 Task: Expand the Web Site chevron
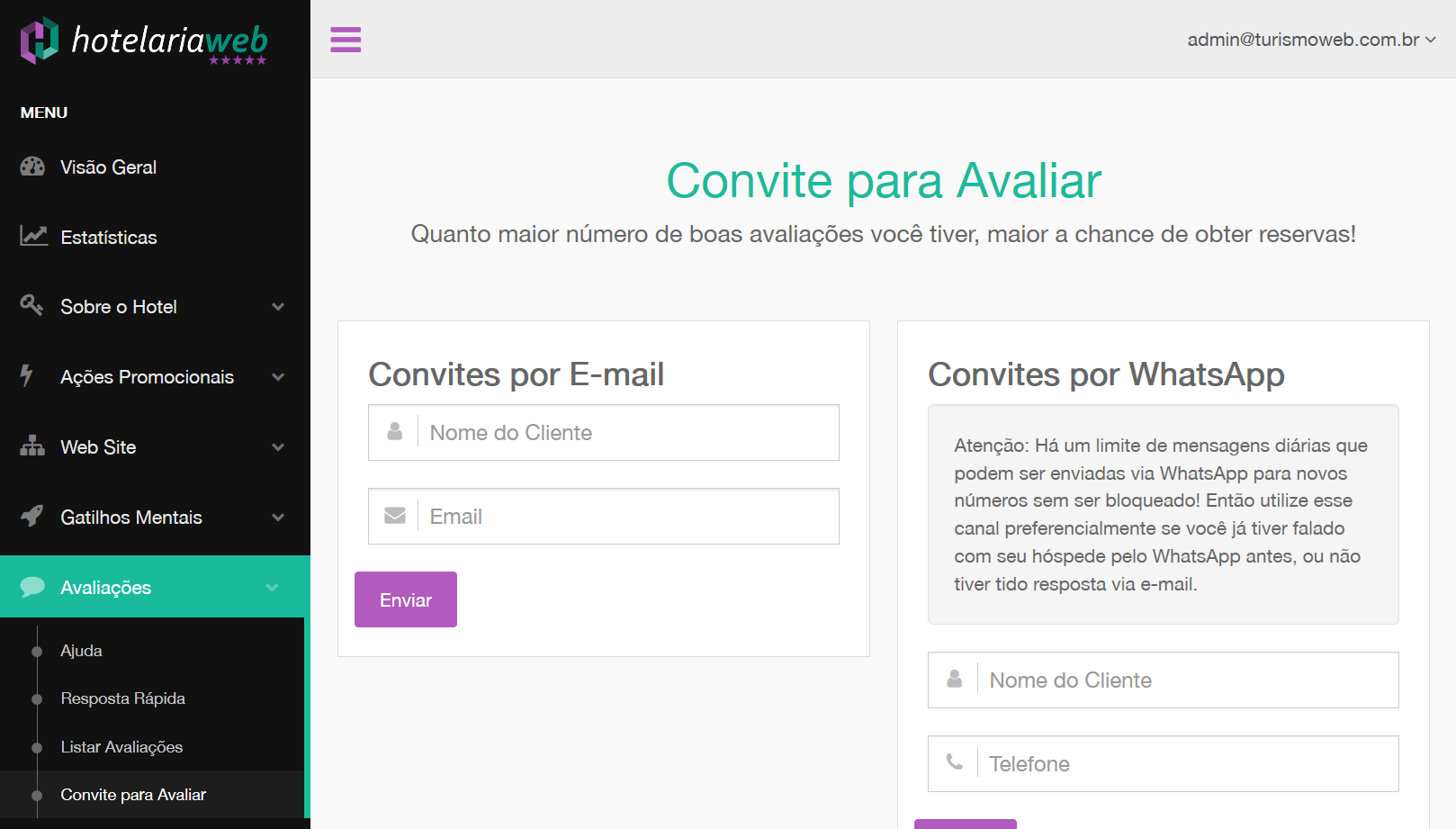point(278,447)
